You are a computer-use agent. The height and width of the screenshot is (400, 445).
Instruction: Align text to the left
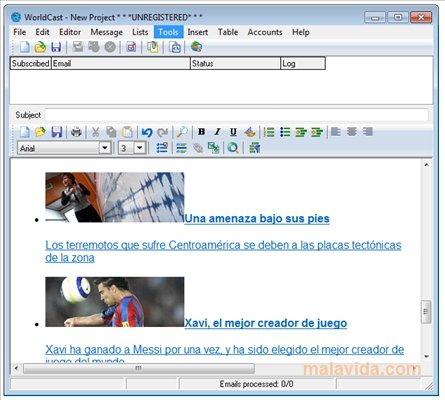click(336, 132)
